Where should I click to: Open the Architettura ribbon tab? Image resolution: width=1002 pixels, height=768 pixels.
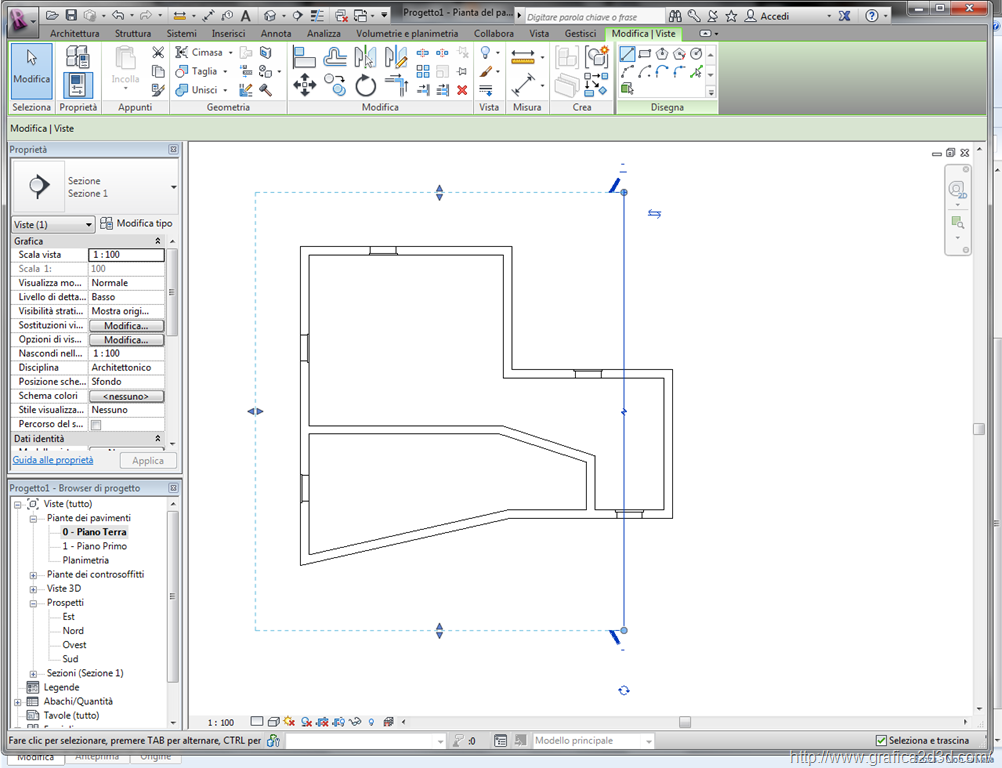pyautogui.click(x=74, y=33)
